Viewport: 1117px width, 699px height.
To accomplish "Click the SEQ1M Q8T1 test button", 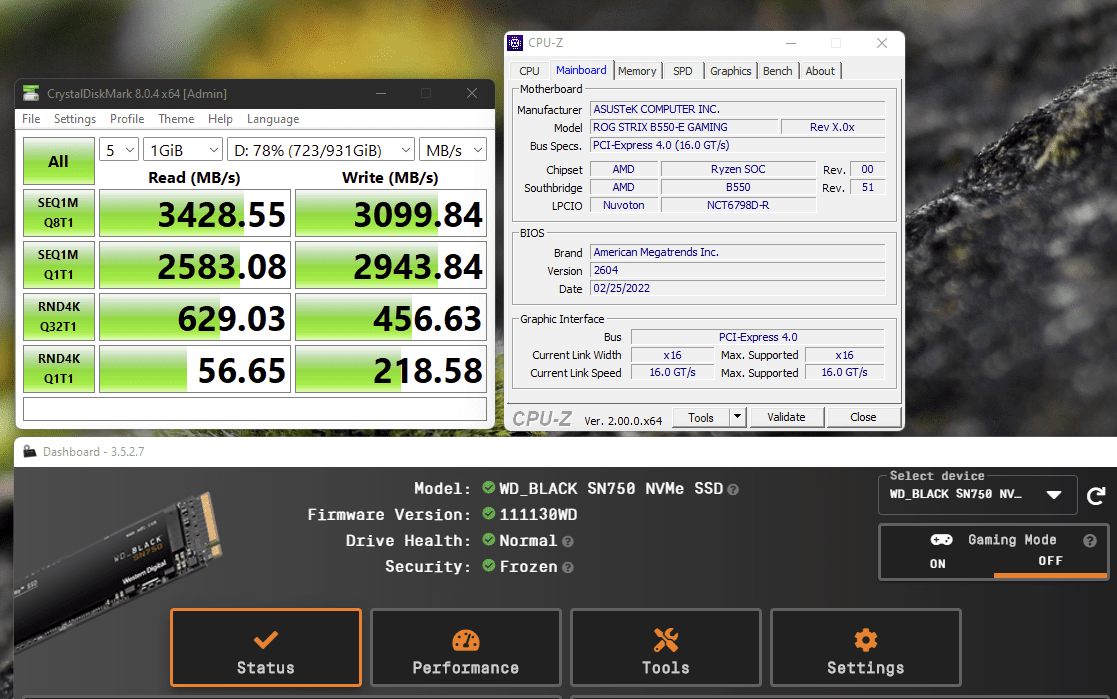I will 58,213.
